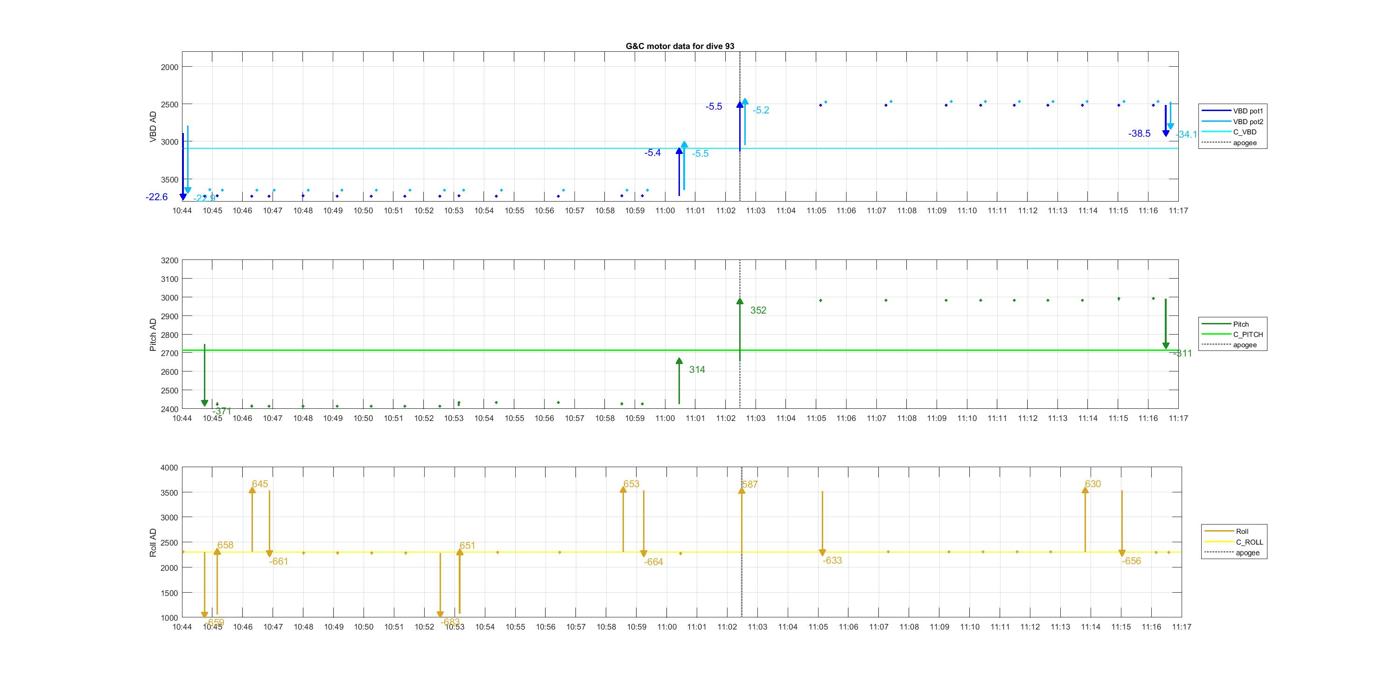The width and height of the screenshot is (1400, 693).
Task: Click 'apogee' in the Roll plot legend
Action: pyautogui.click(x=1232, y=552)
